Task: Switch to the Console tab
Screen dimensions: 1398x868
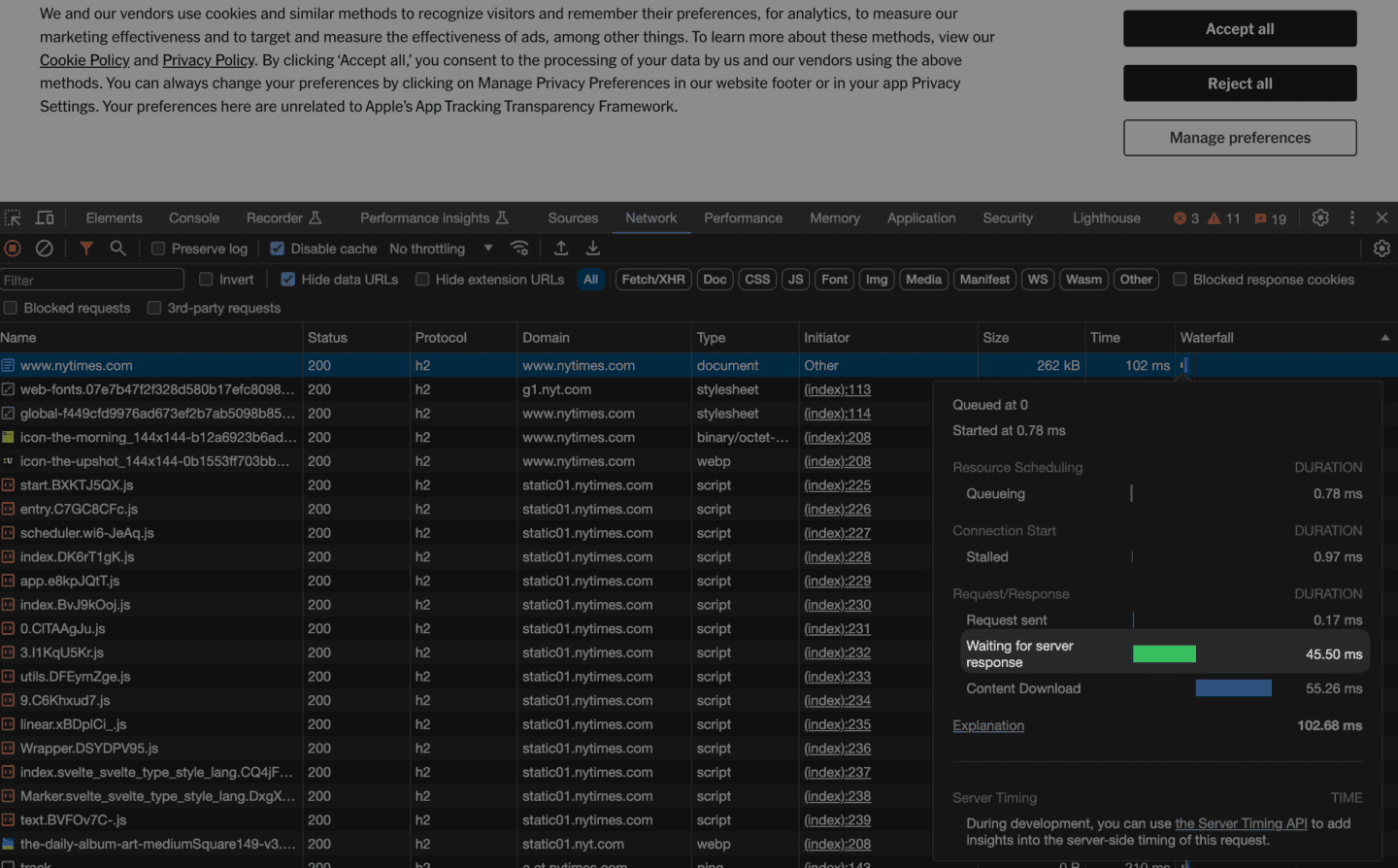Action: pos(194,218)
